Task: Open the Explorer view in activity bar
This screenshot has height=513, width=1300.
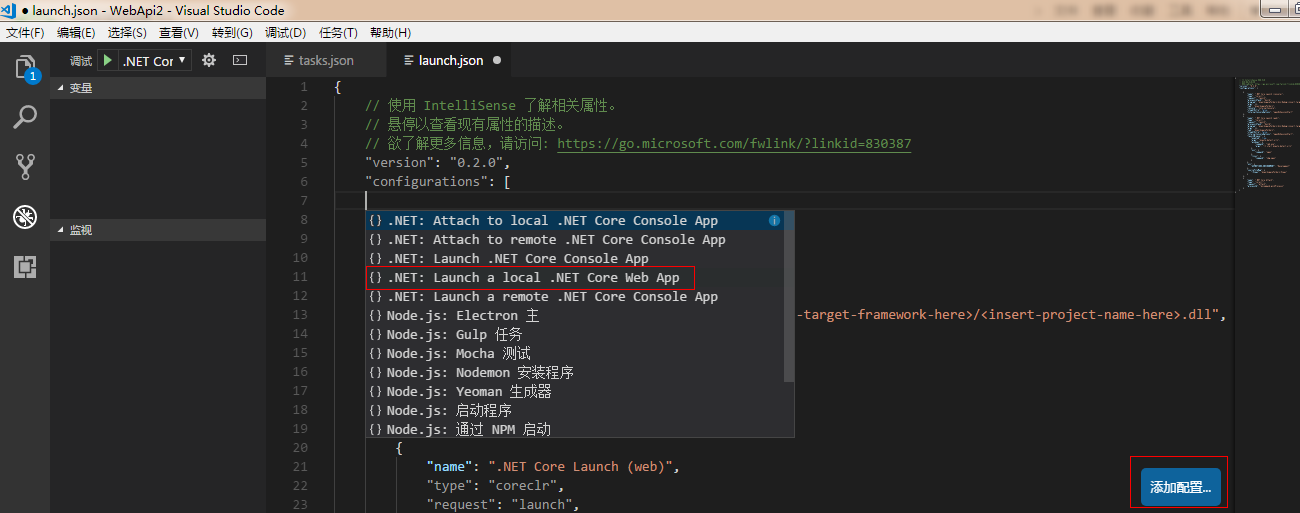Action: click(25, 68)
